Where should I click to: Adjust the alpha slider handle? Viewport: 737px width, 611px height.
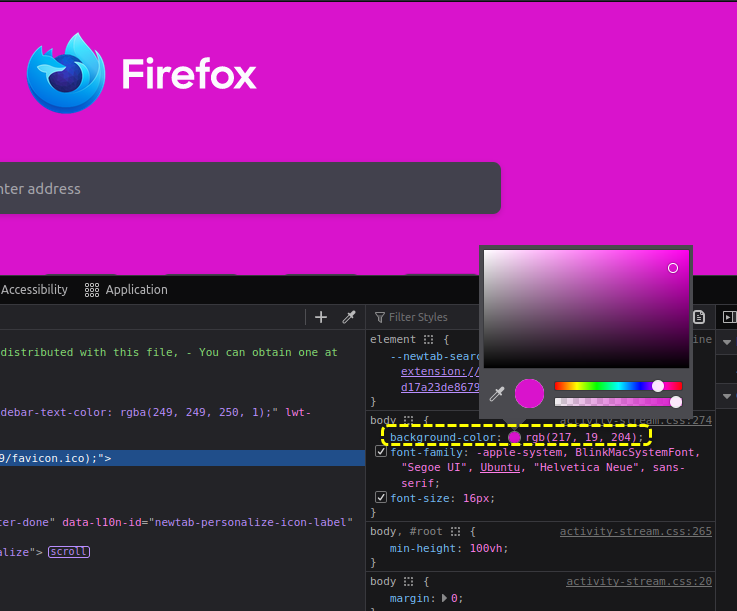coord(676,402)
